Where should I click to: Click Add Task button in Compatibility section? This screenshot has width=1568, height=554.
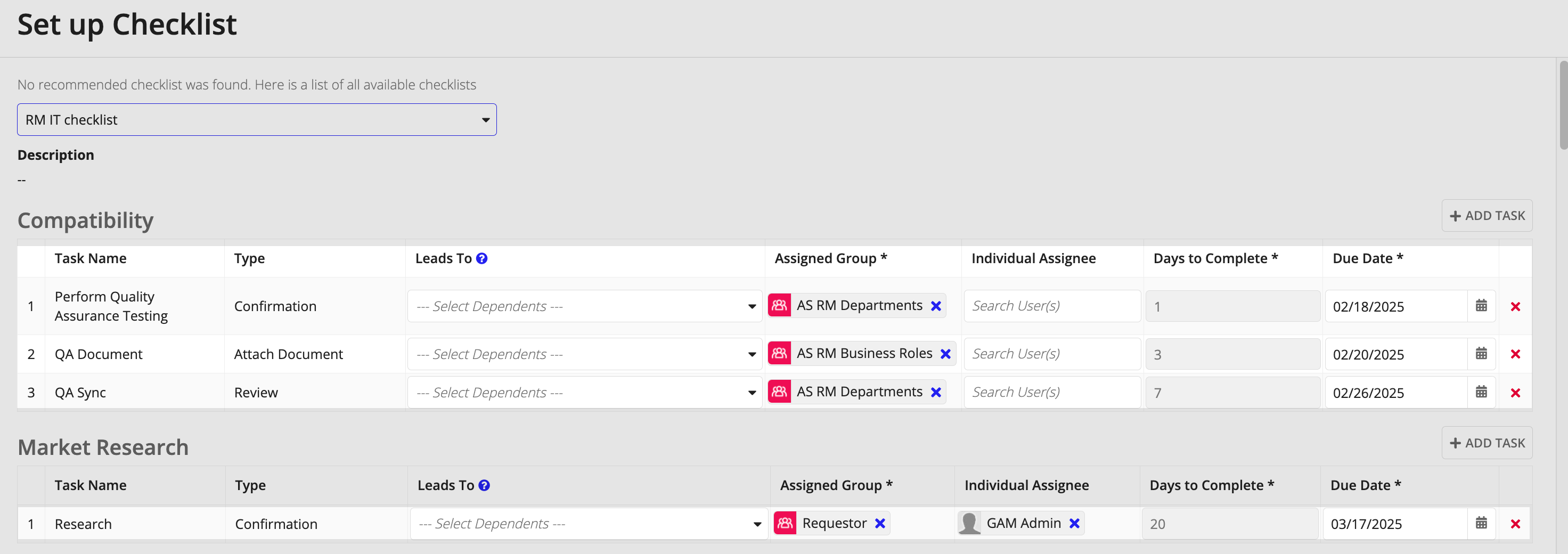[1487, 216]
